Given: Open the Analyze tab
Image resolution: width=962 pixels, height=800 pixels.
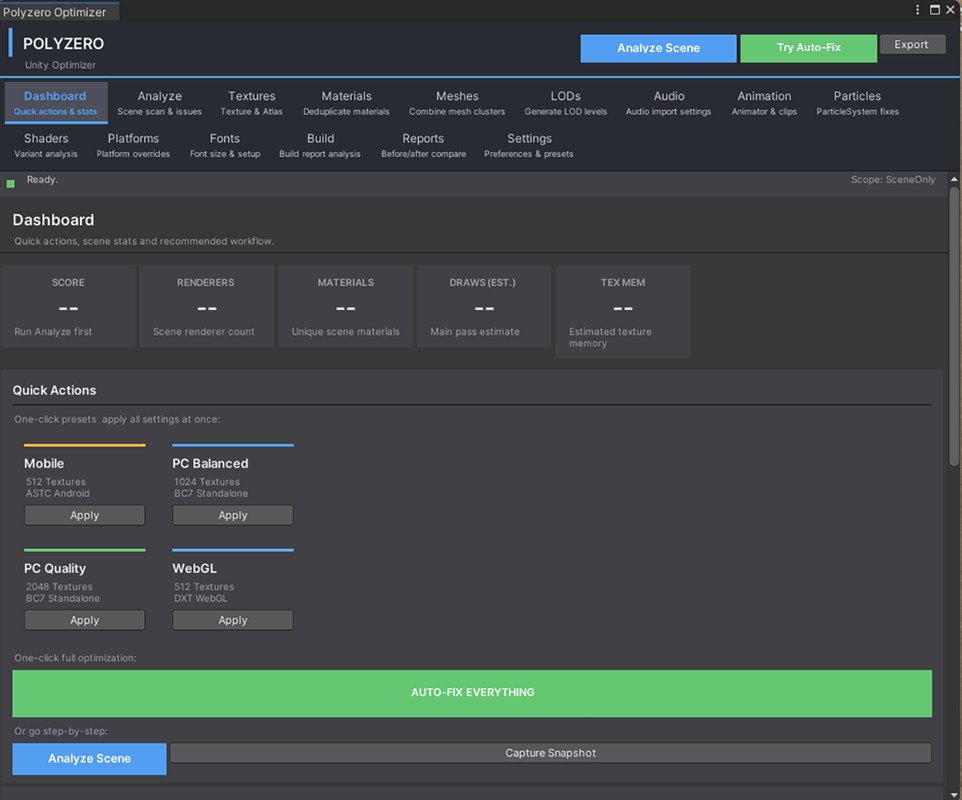Looking at the screenshot, I should coord(160,102).
